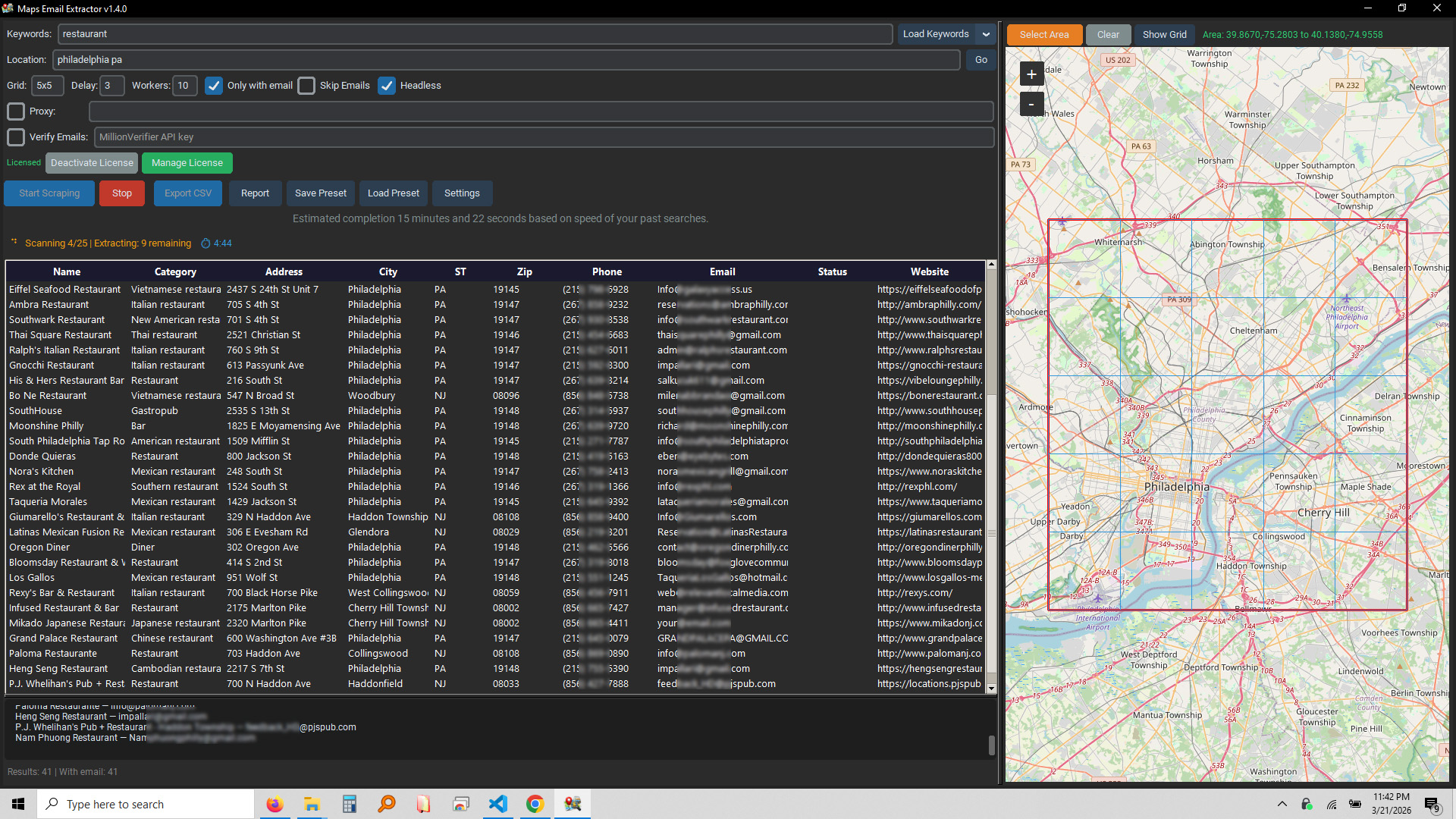Export results with Export CSV

[188, 193]
